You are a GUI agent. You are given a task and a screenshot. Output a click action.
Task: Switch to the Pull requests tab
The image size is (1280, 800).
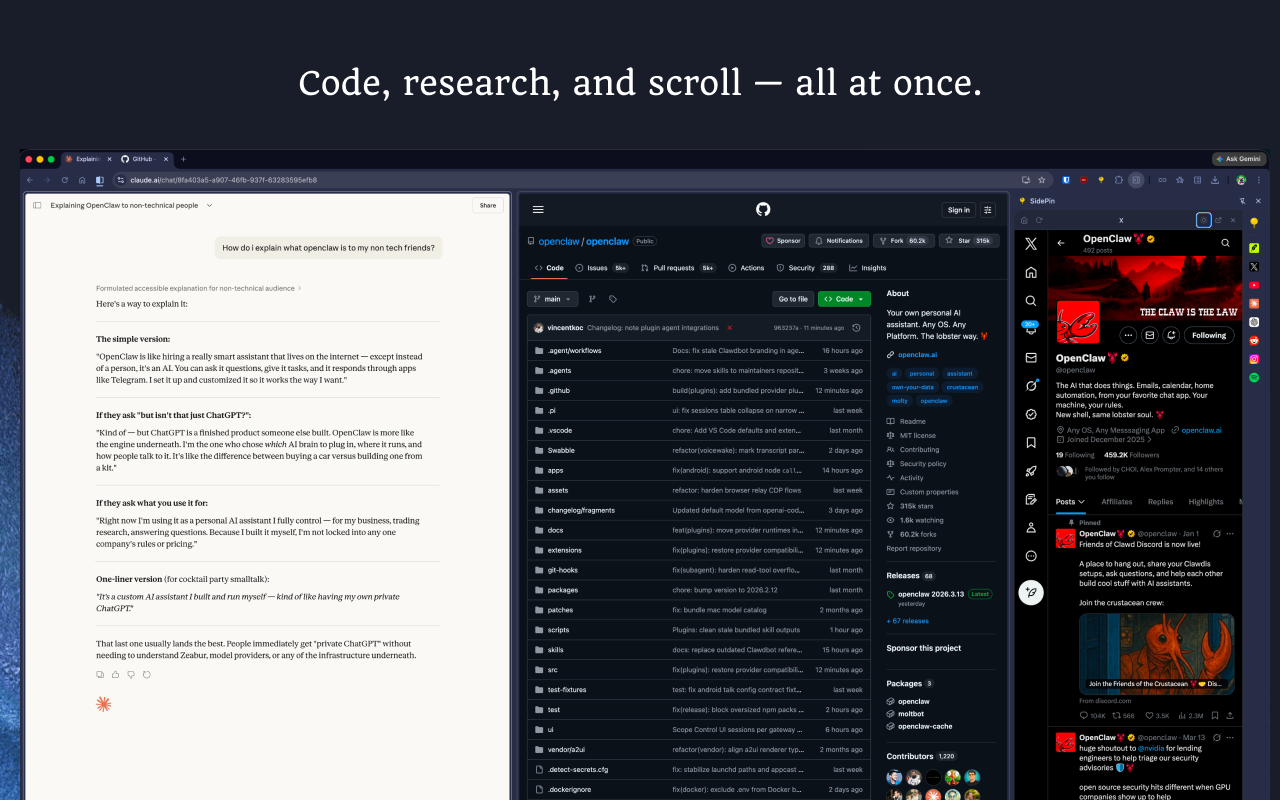click(x=679, y=268)
